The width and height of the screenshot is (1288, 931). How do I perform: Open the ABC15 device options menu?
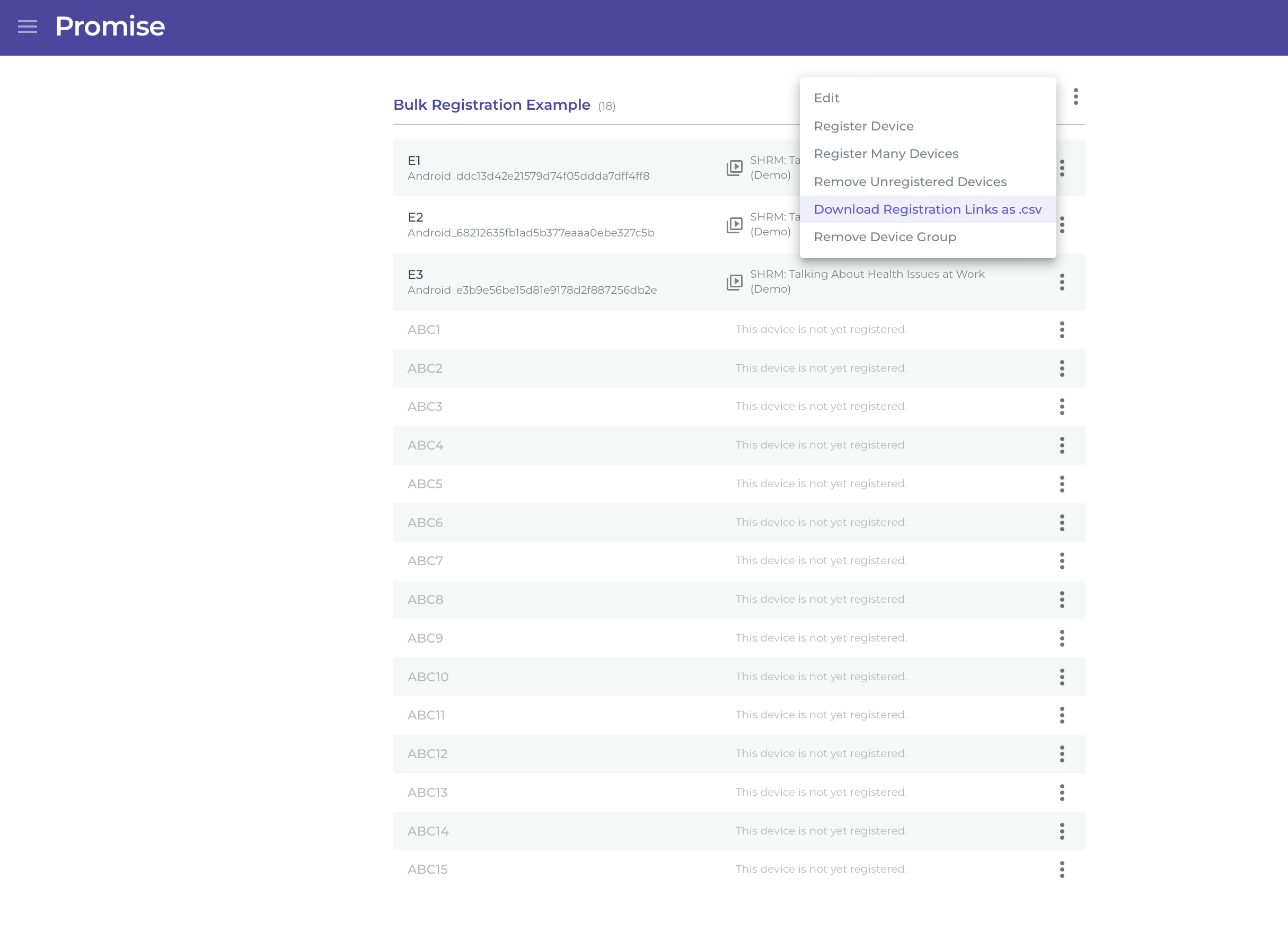[x=1061, y=869]
